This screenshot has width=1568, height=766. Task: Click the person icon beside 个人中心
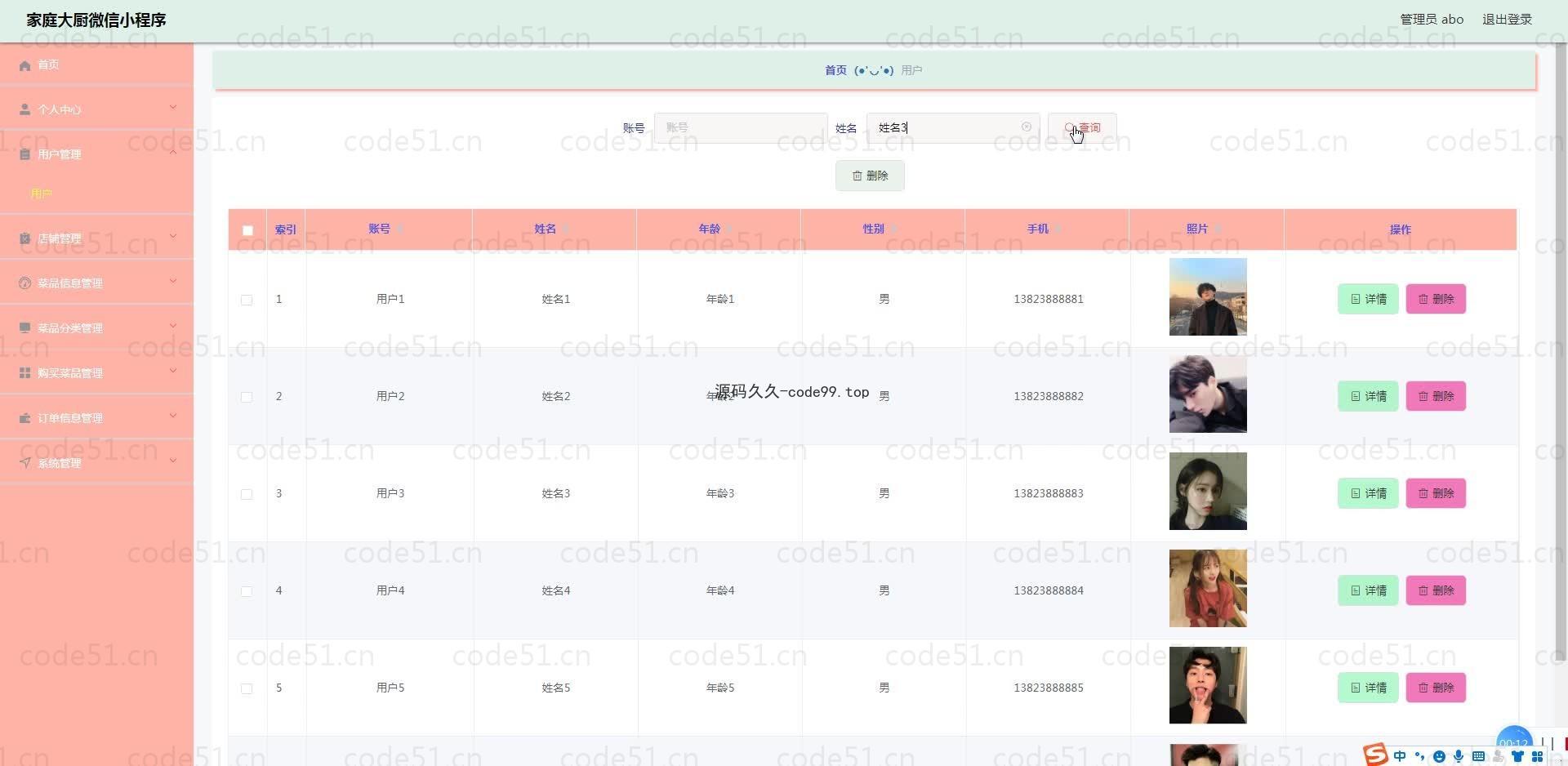coord(24,109)
